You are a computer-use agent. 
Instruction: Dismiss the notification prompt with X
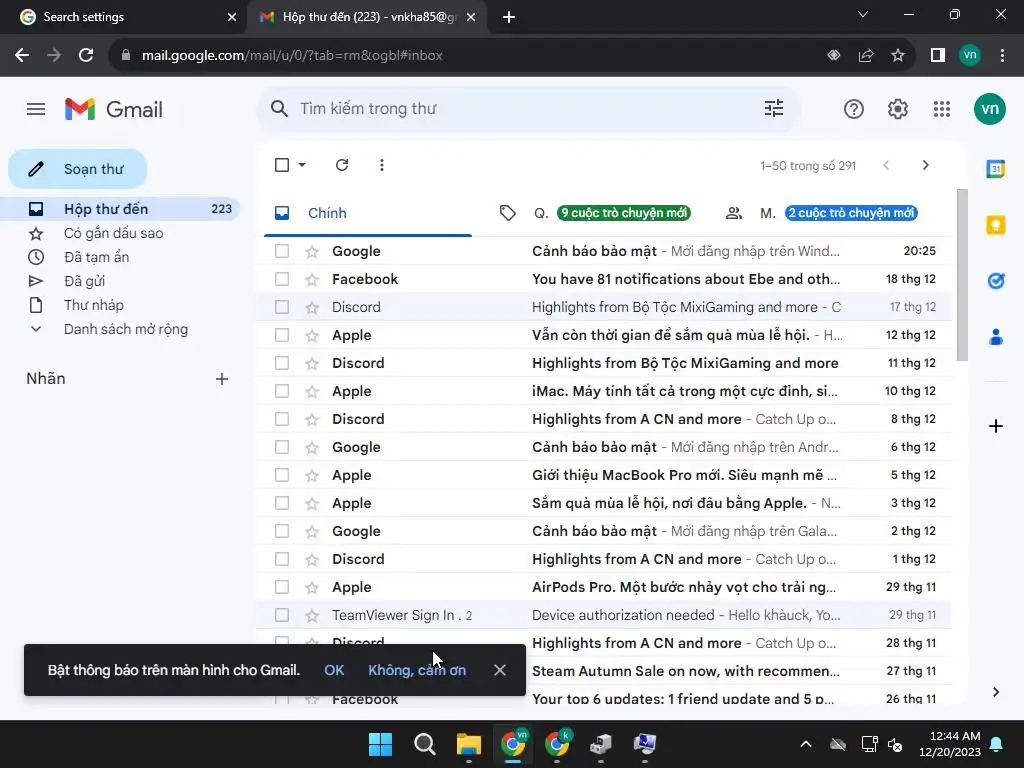coord(500,670)
